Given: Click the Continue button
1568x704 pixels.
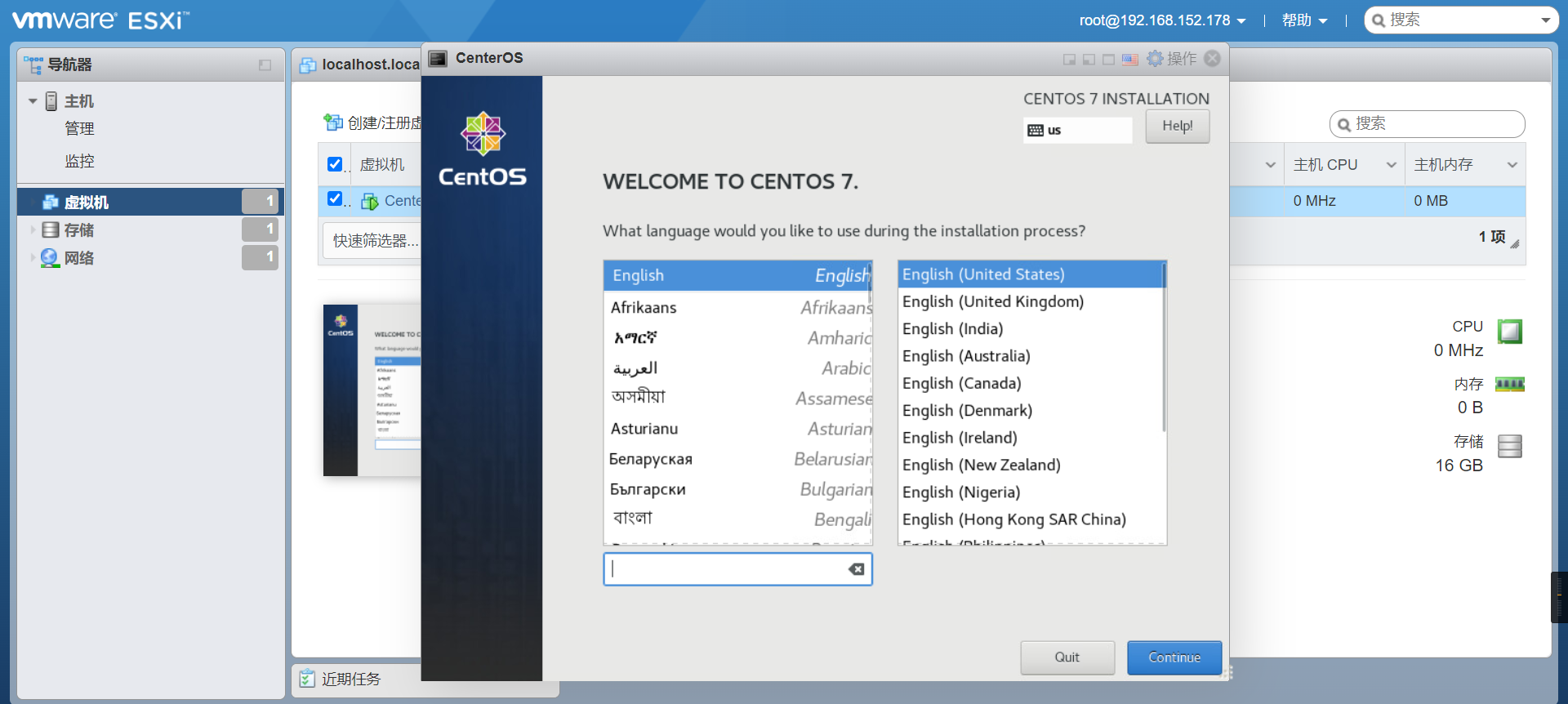Looking at the screenshot, I should click(x=1174, y=657).
